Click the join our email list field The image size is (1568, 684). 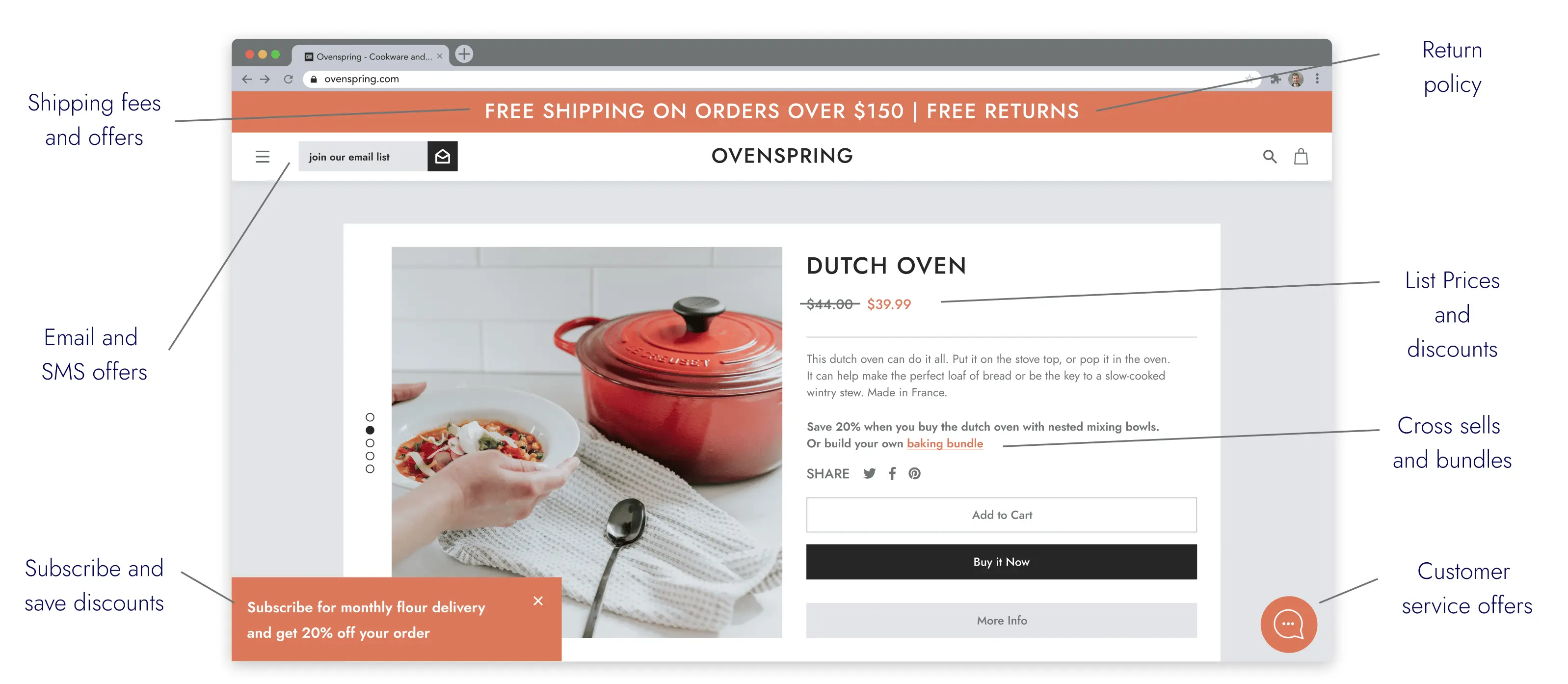pos(363,157)
